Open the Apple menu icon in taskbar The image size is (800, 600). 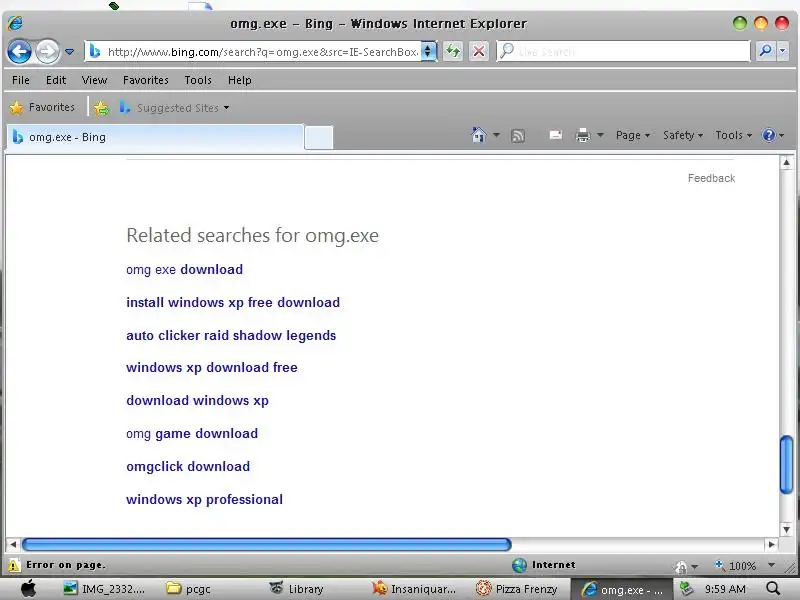coord(29,589)
